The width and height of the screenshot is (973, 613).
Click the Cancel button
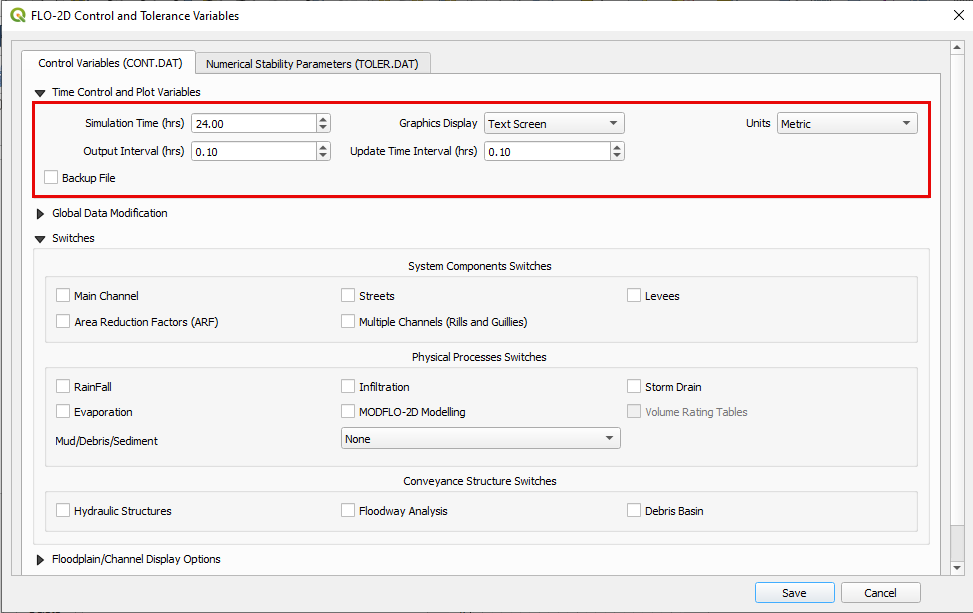point(880,593)
